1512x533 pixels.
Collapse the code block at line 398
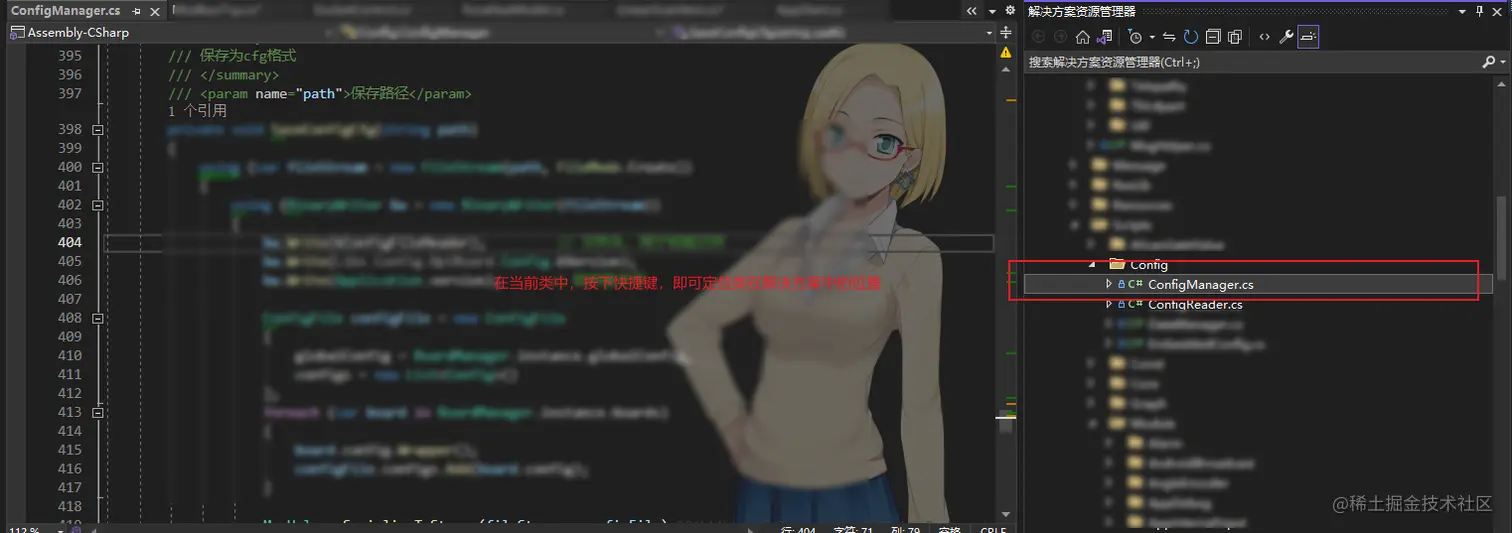click(97, 130)
